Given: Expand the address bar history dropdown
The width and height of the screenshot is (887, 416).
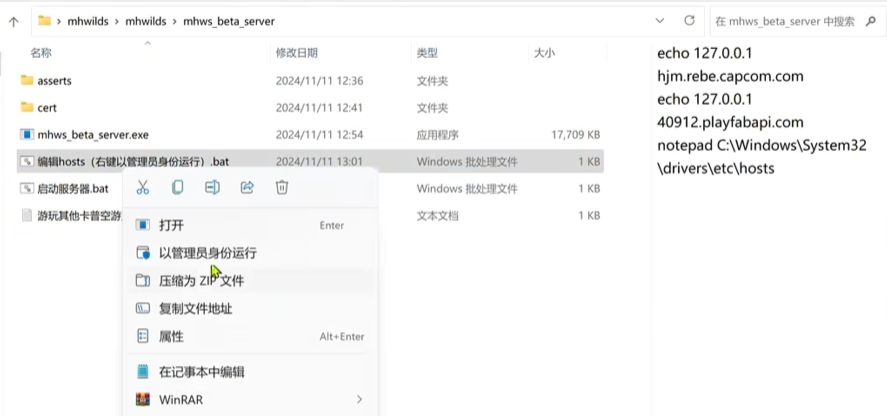Looking at the screenshot, I should 659,20.
